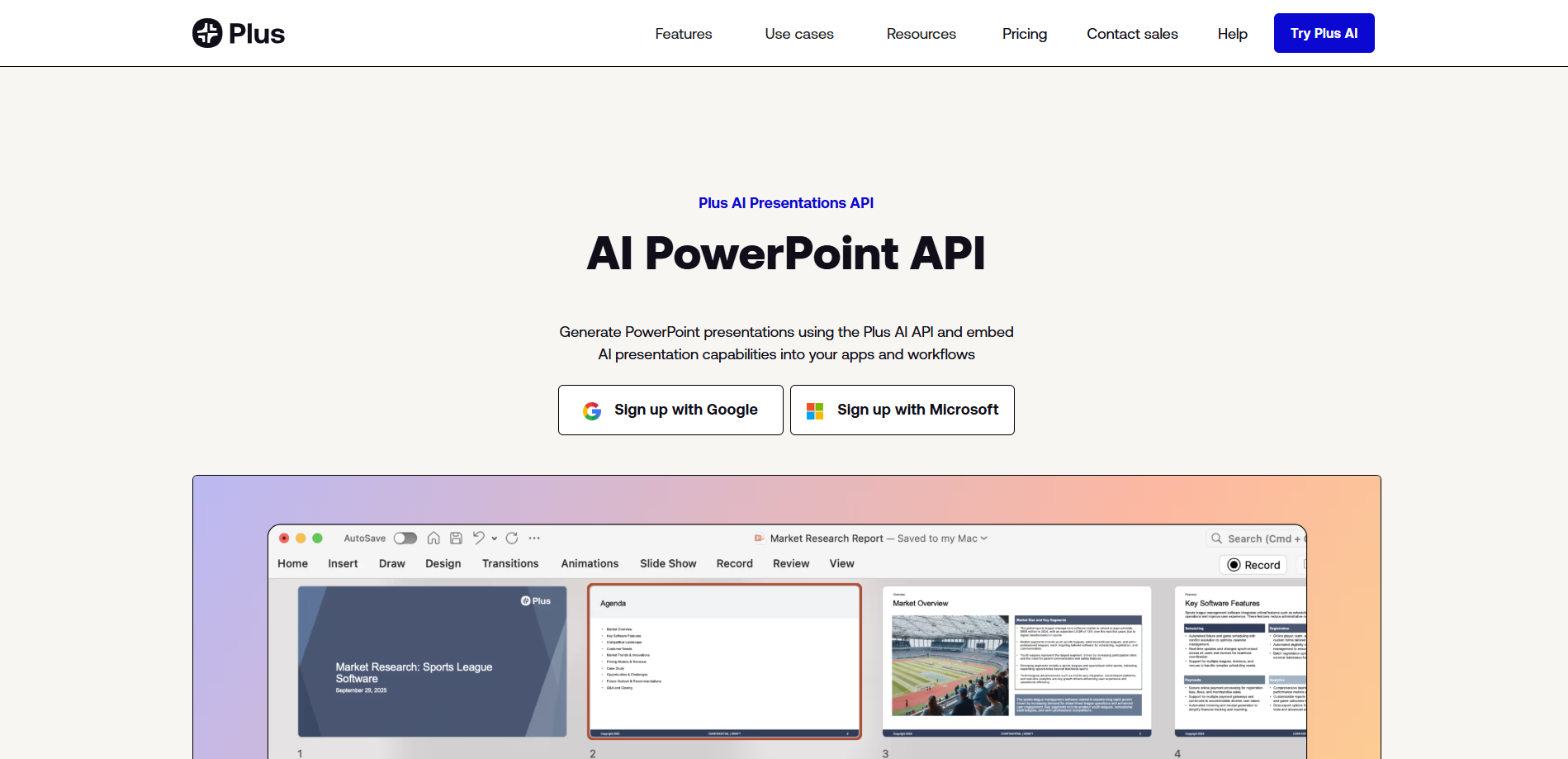
Task: Select the Slide Show ribbon tab
Action: [667, 563]
